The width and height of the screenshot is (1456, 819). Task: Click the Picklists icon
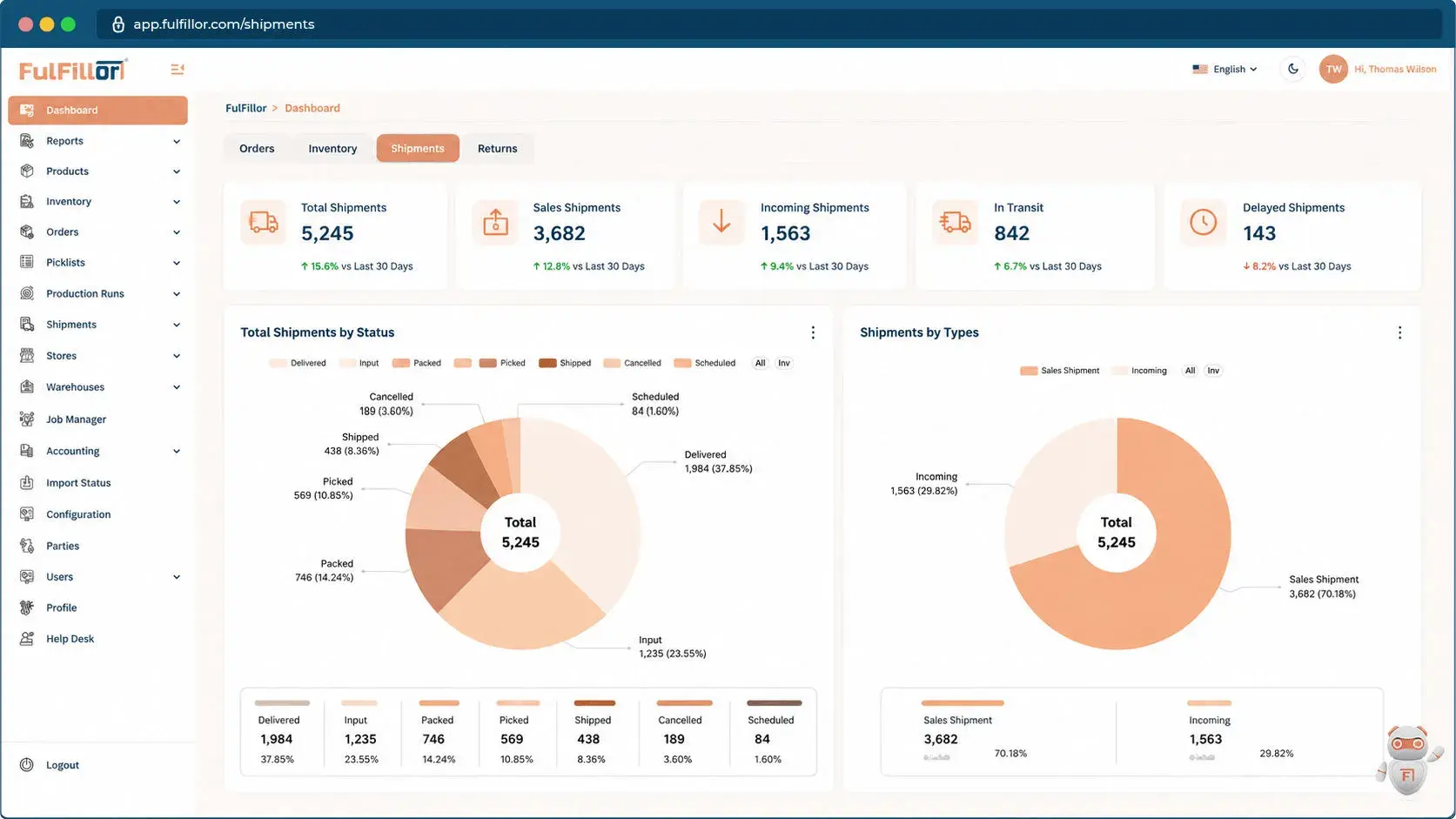pos(27,263)
